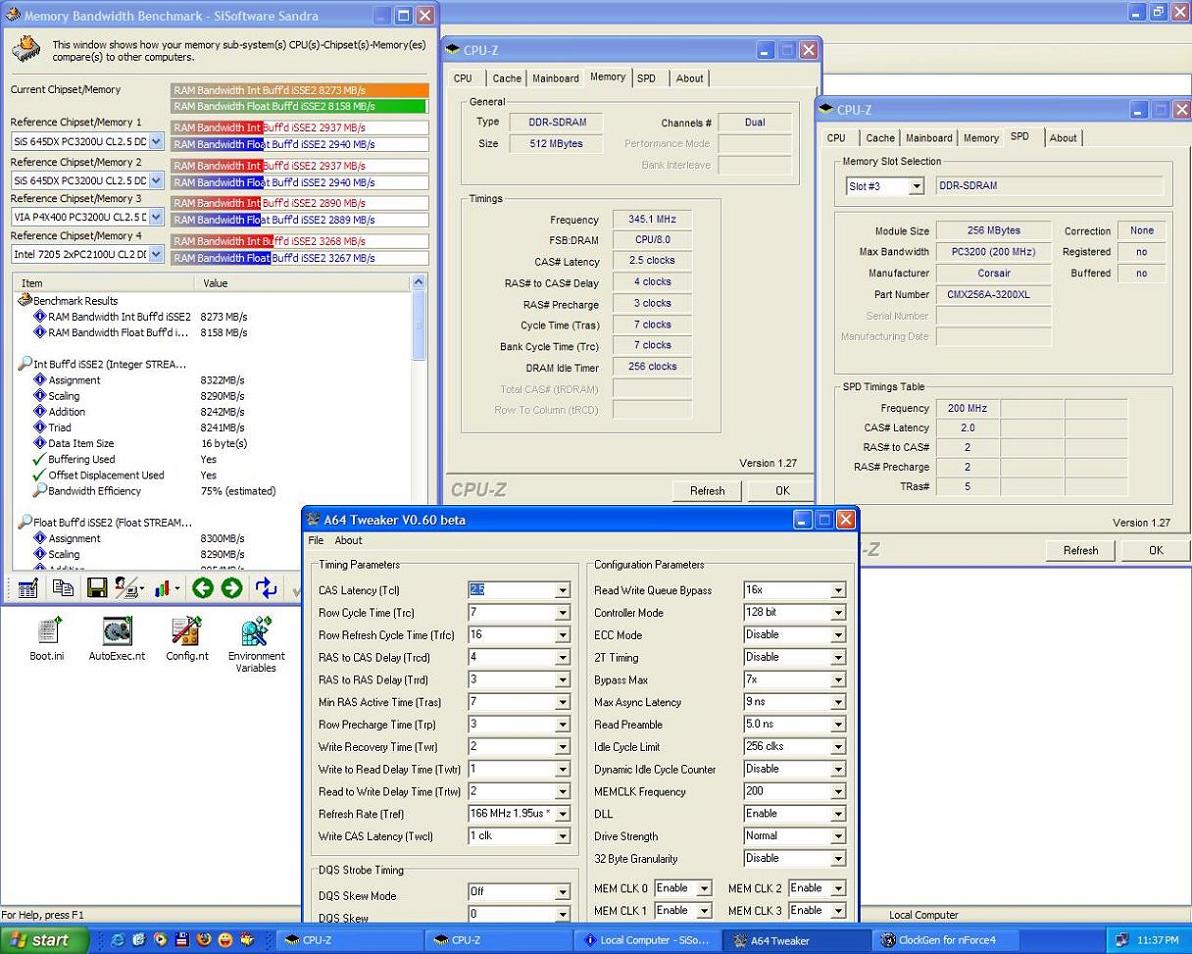The image size is (1192, 954).
Task: Click the green back arrow in Sandra
Action: click(202, 588)
